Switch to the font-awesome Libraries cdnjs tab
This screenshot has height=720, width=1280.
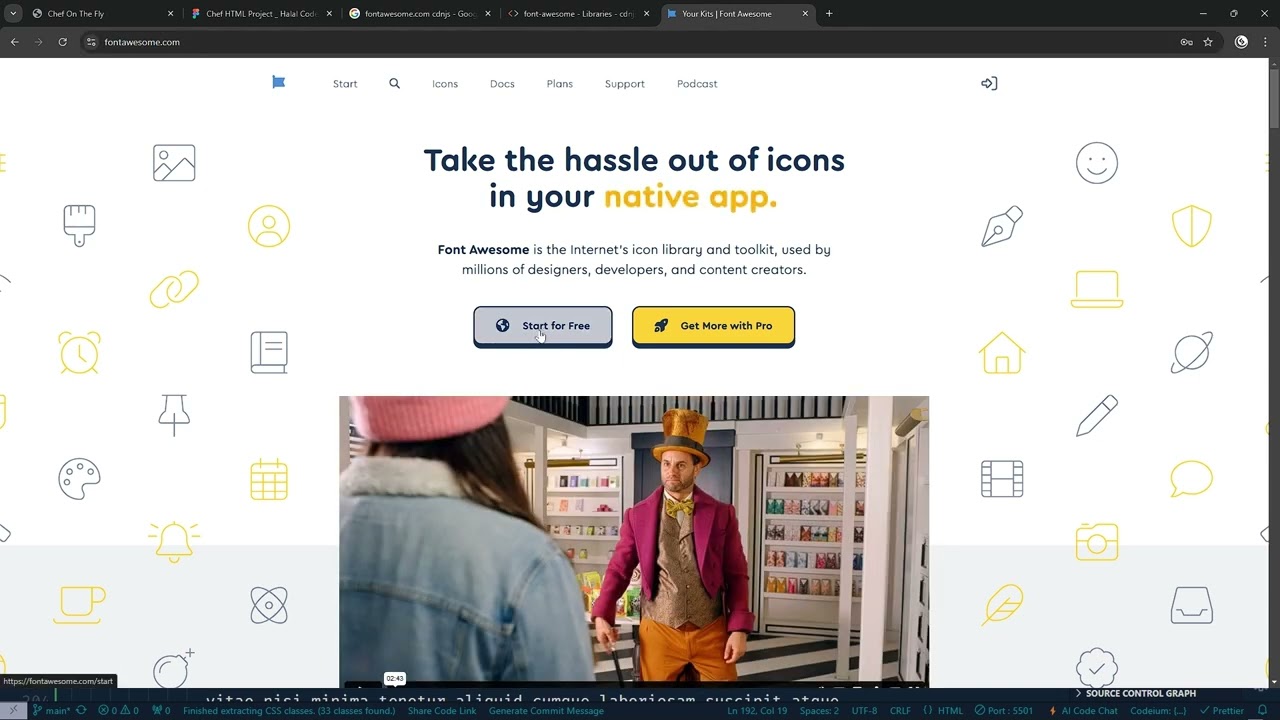coord(578,14)
